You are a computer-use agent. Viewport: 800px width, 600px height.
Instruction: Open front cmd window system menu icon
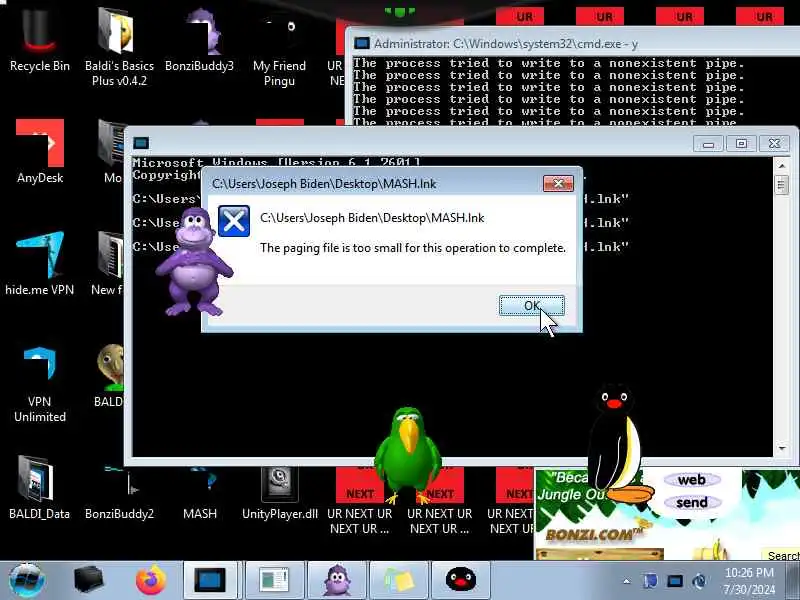click(x=141, y=143)
